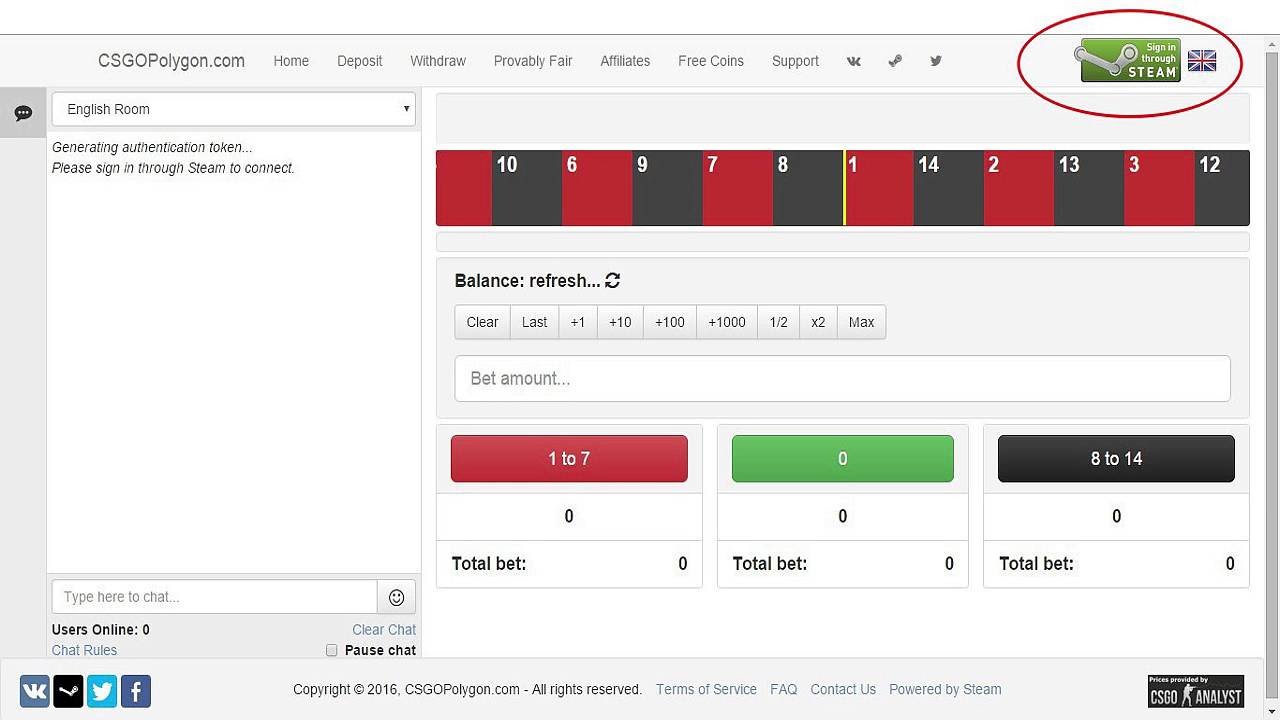Click the Max bet button
Screen dimensions: 1280x720
[861, 322]
